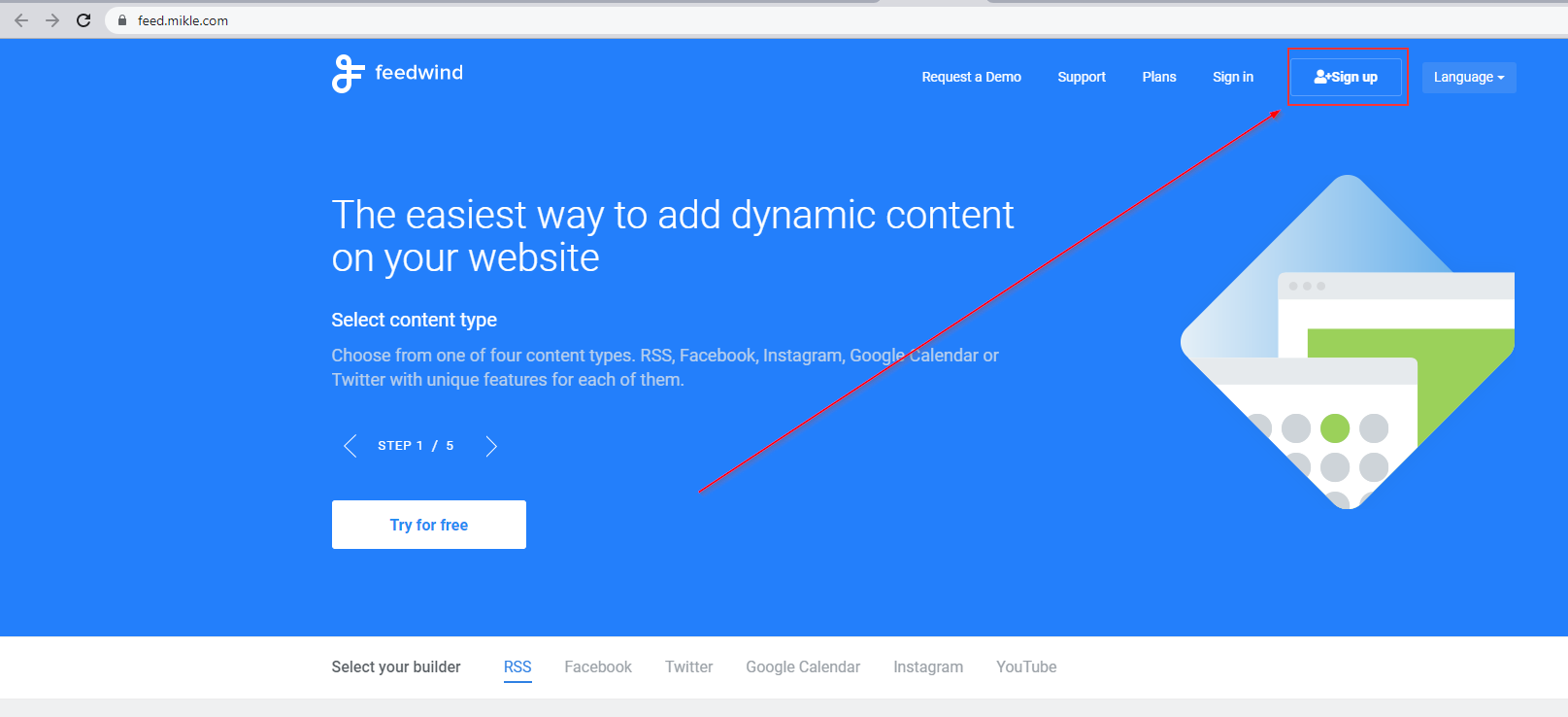Click the 'STEP 1 / 5' indicator text
Image resolution: width=1568 pixels, height=717 pixels.
click(416, 446)
